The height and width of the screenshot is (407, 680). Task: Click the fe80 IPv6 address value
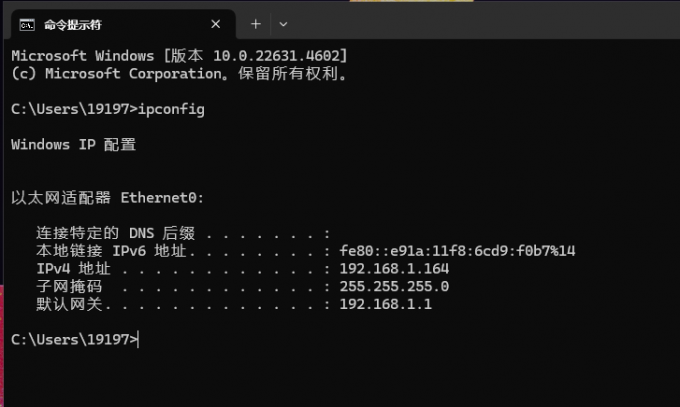tap(457, 251)
